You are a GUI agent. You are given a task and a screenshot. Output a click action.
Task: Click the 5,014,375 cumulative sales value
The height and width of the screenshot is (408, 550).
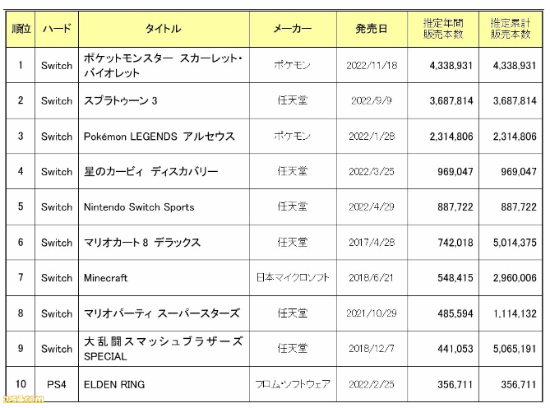515,242
